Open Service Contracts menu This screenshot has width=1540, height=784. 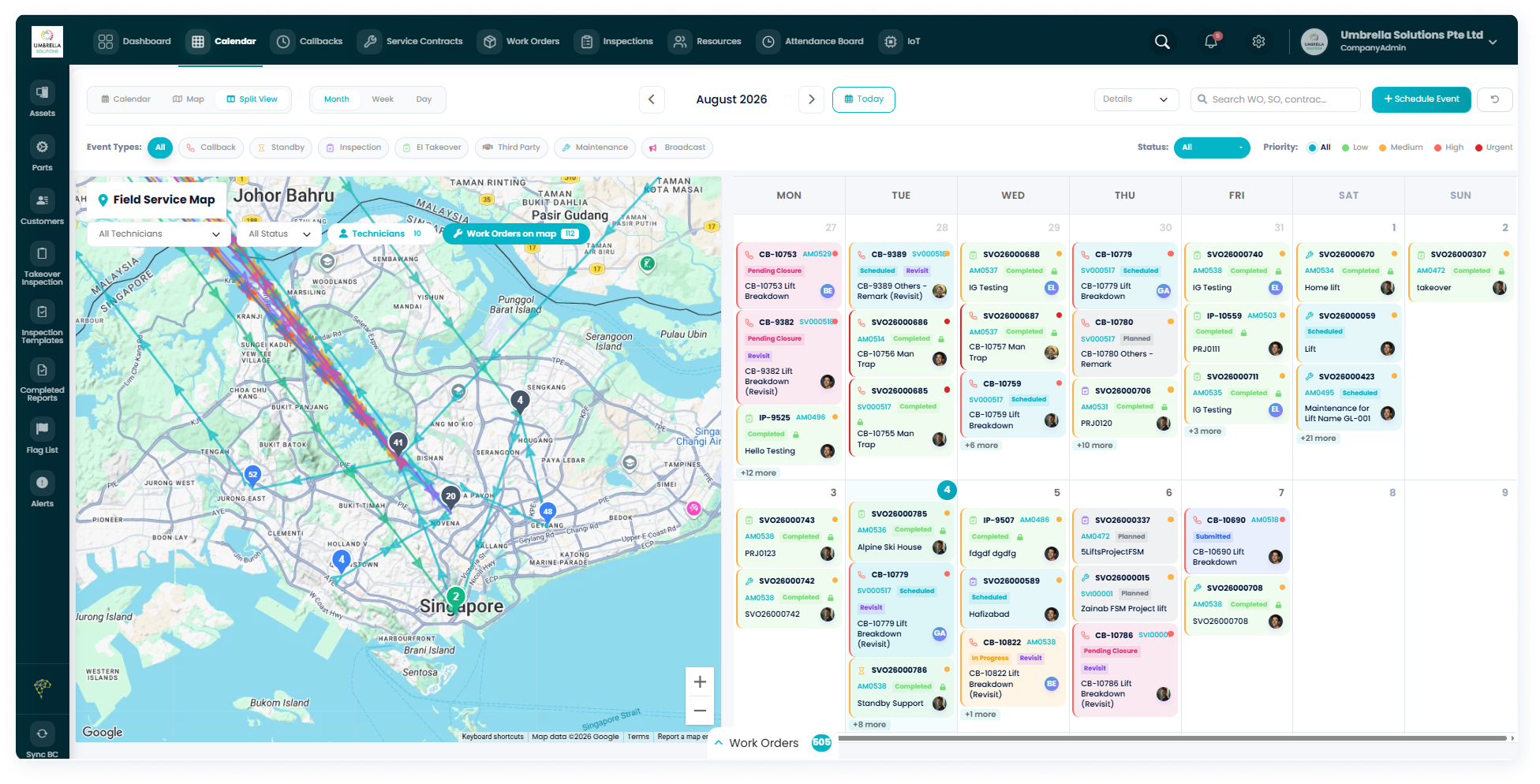pos(410,42)
